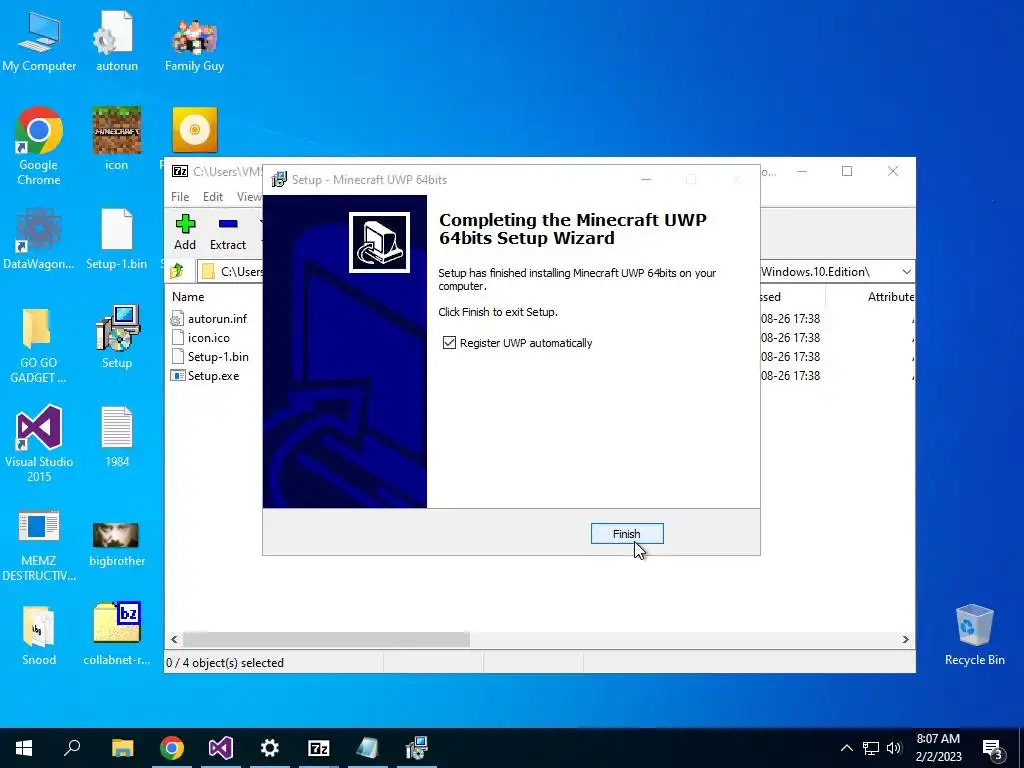This screenshot has height=768, width=1024.
Task: Select the autorun desktop file icon
Action: 117,42
